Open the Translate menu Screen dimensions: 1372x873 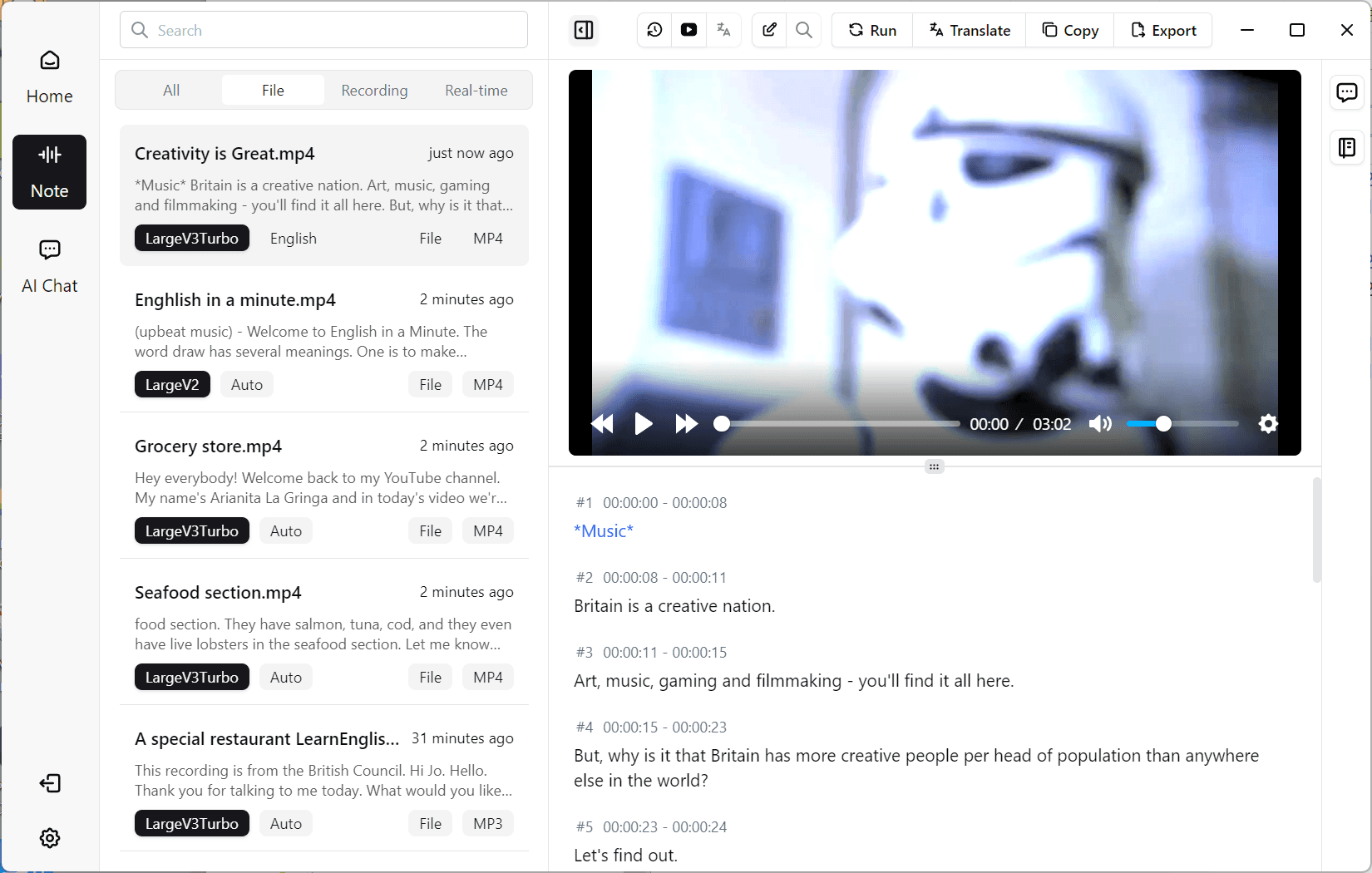[970, 31]
